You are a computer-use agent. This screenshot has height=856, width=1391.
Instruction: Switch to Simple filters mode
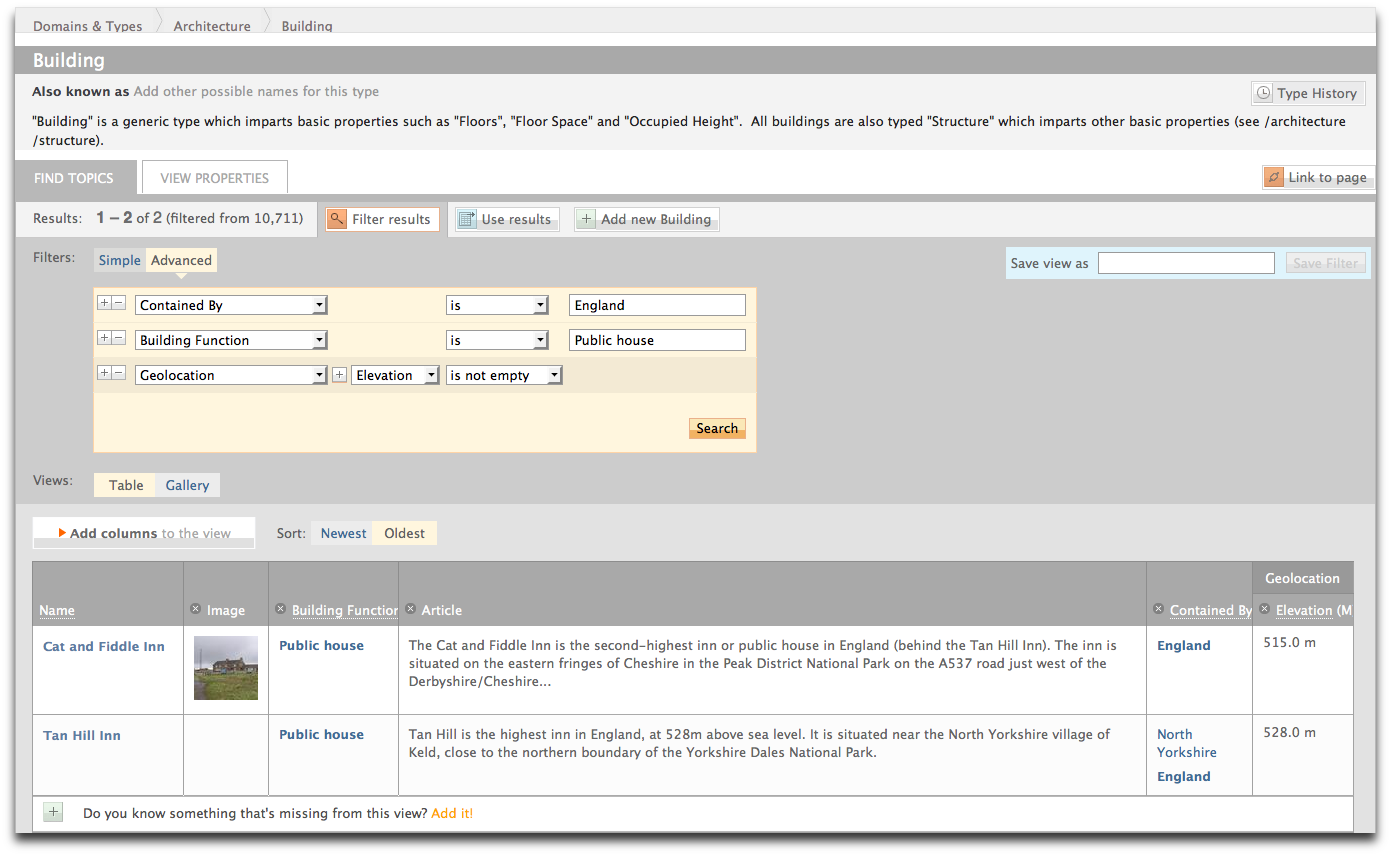[119, 260]
